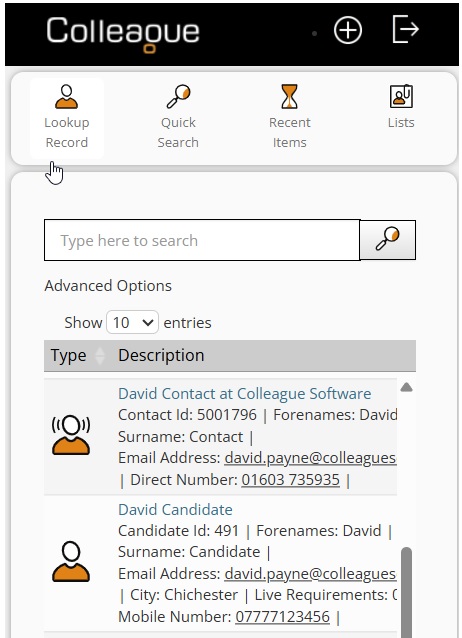Click direct number 01603 735935
Viewport: 462px width, 638px height.
pyautogui.click(x=291, y=480)
